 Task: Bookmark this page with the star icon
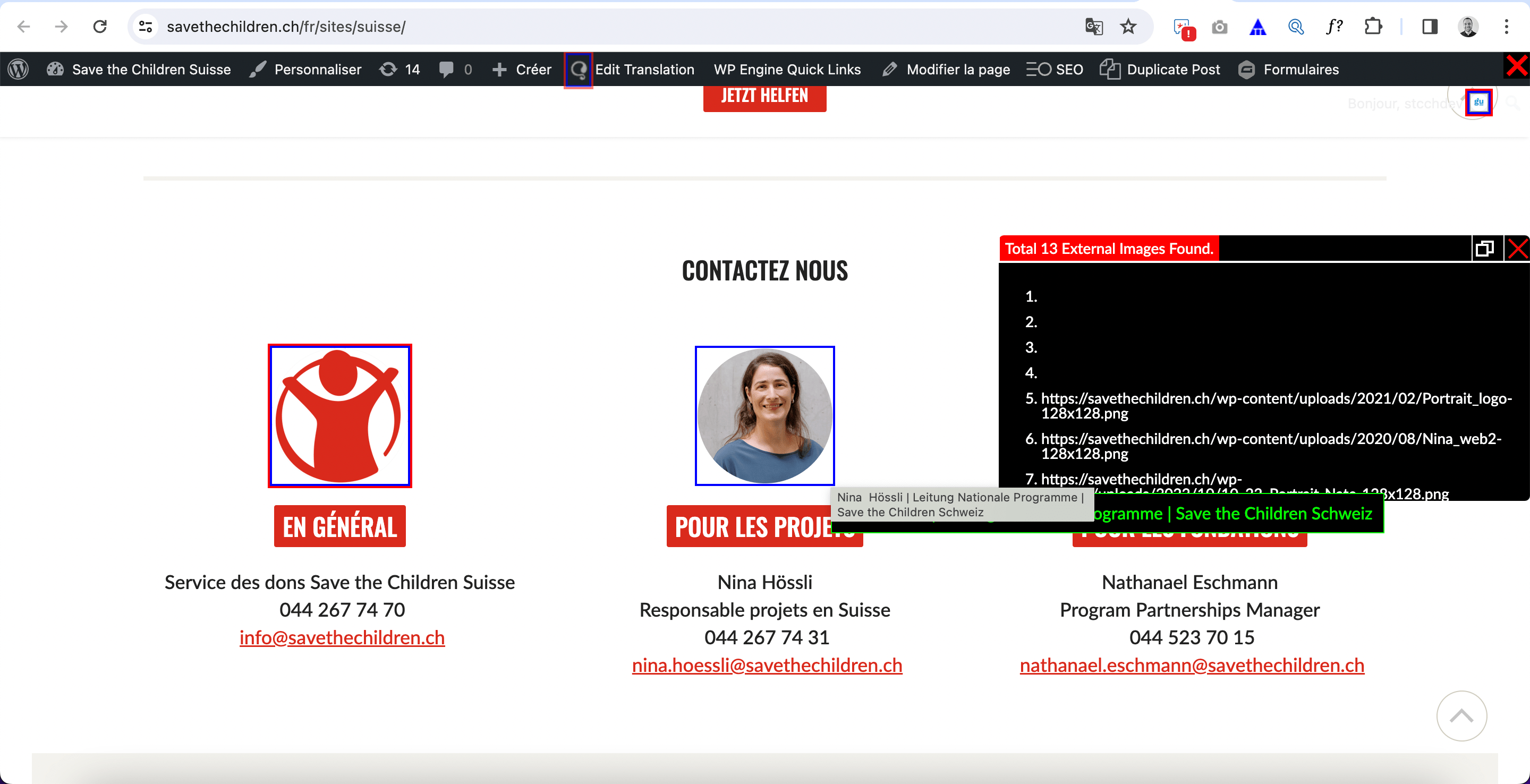tap(1128, 27)
